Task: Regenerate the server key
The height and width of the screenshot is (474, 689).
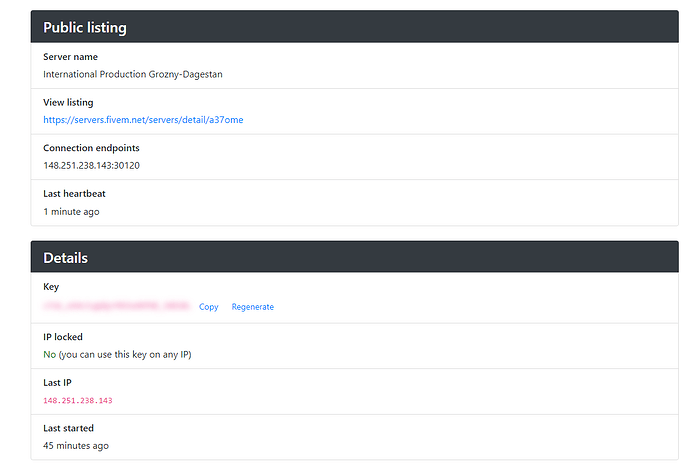Action: [x=252, y=307]
